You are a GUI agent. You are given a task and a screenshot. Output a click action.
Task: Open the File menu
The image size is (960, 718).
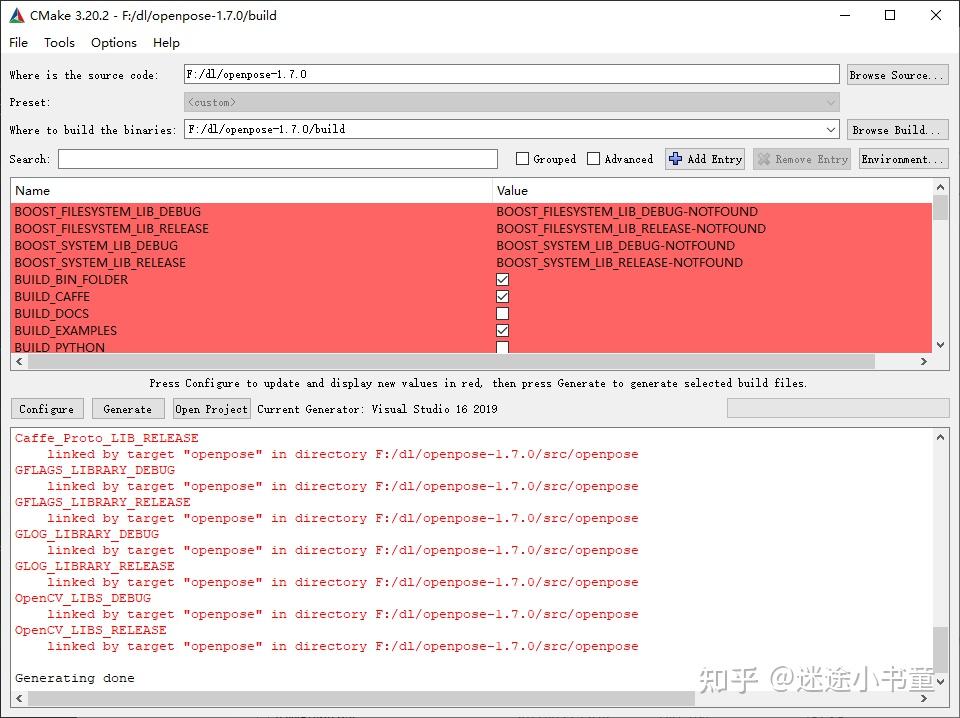click(x=18, y=42)
